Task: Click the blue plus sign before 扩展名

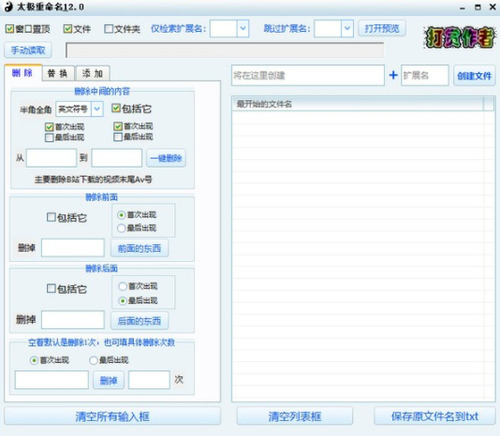Action: [393, 75]
